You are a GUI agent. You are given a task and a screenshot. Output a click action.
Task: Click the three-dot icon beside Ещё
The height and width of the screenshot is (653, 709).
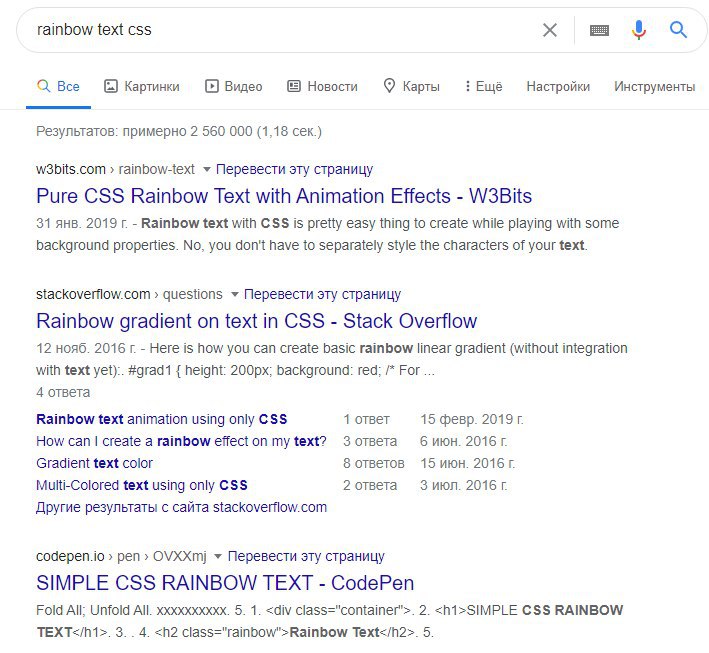point(468,86)
